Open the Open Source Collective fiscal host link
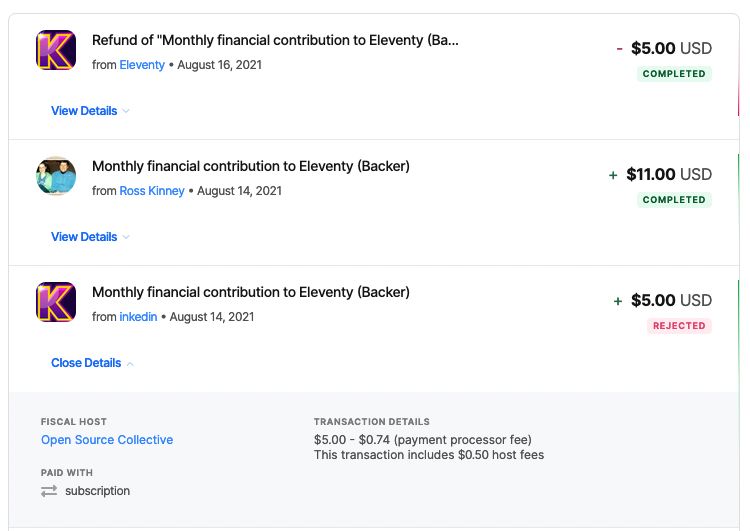 [x=107, y=440]
